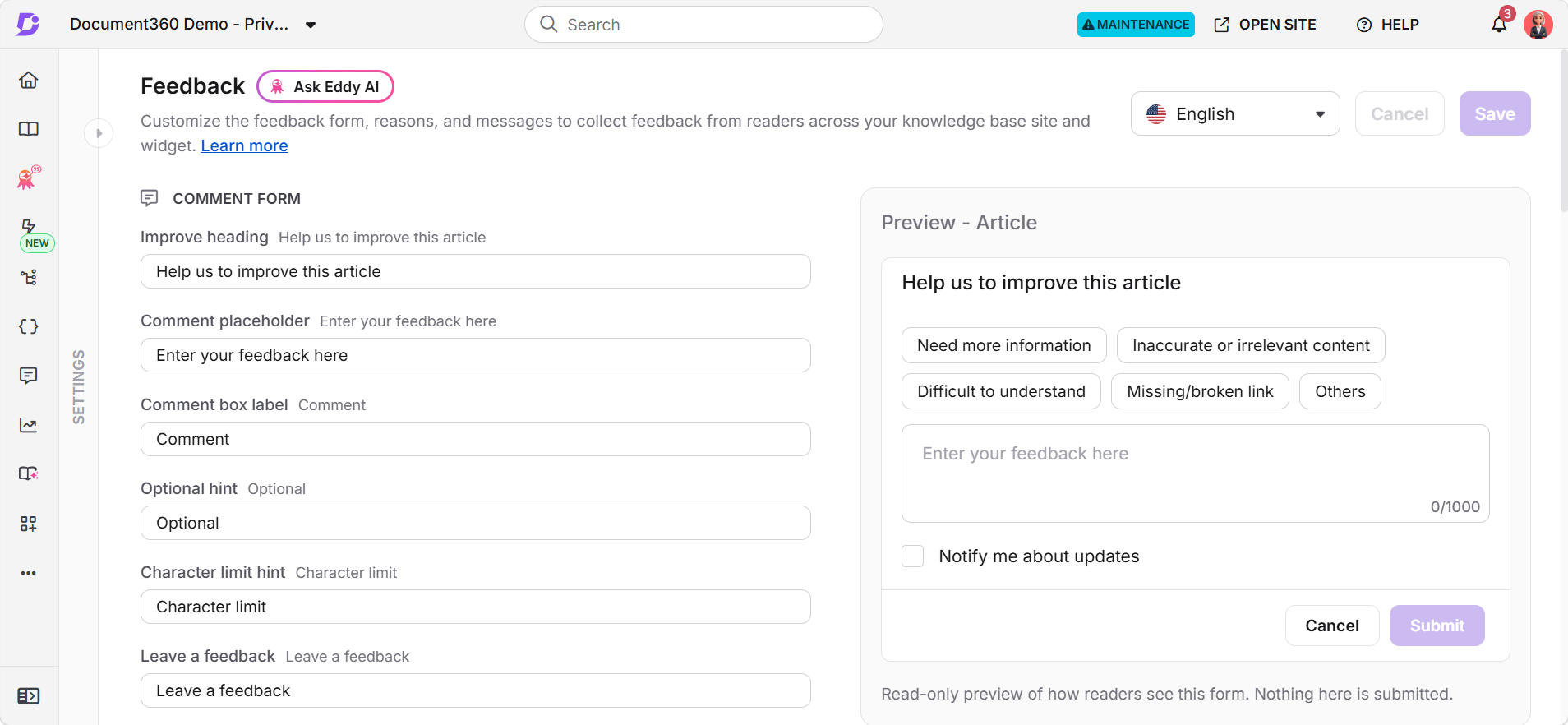This screenshot has width=1568, height=725.
Task: Follow the Learn more link
Action: (244, 145)
